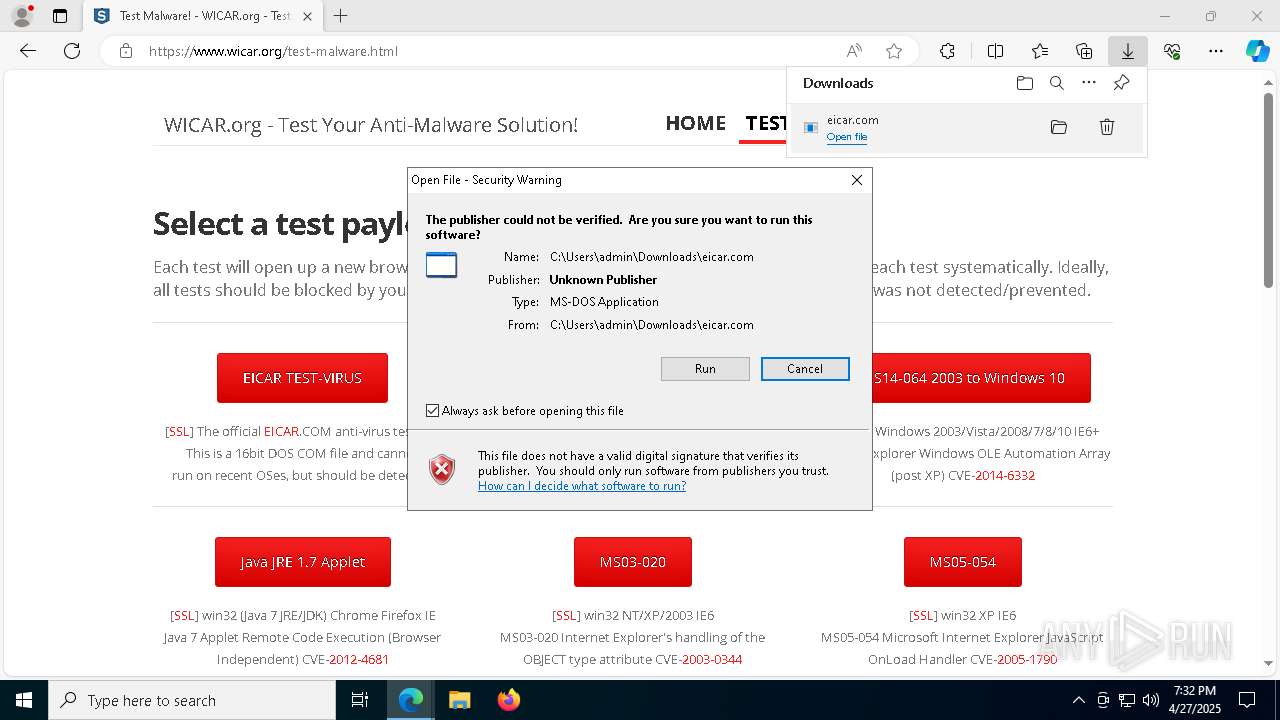
Task: Click the Run button in Security Warning
Action: coord(705,369)
